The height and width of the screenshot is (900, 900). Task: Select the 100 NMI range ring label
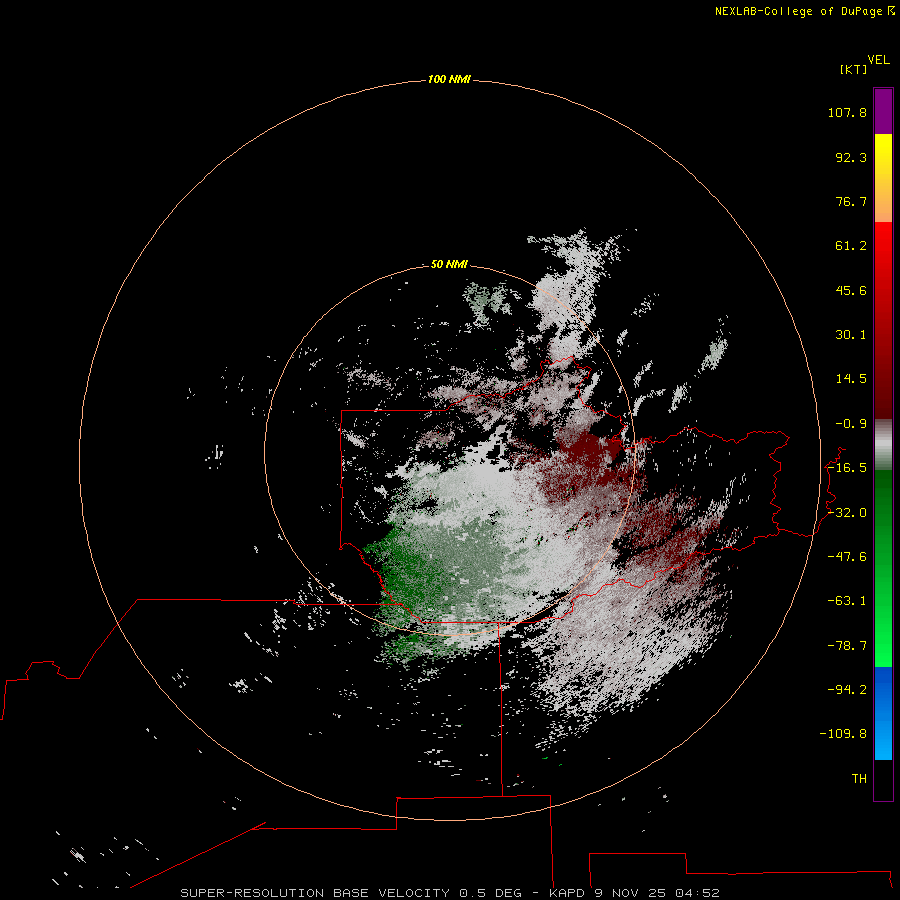[449, 79]
